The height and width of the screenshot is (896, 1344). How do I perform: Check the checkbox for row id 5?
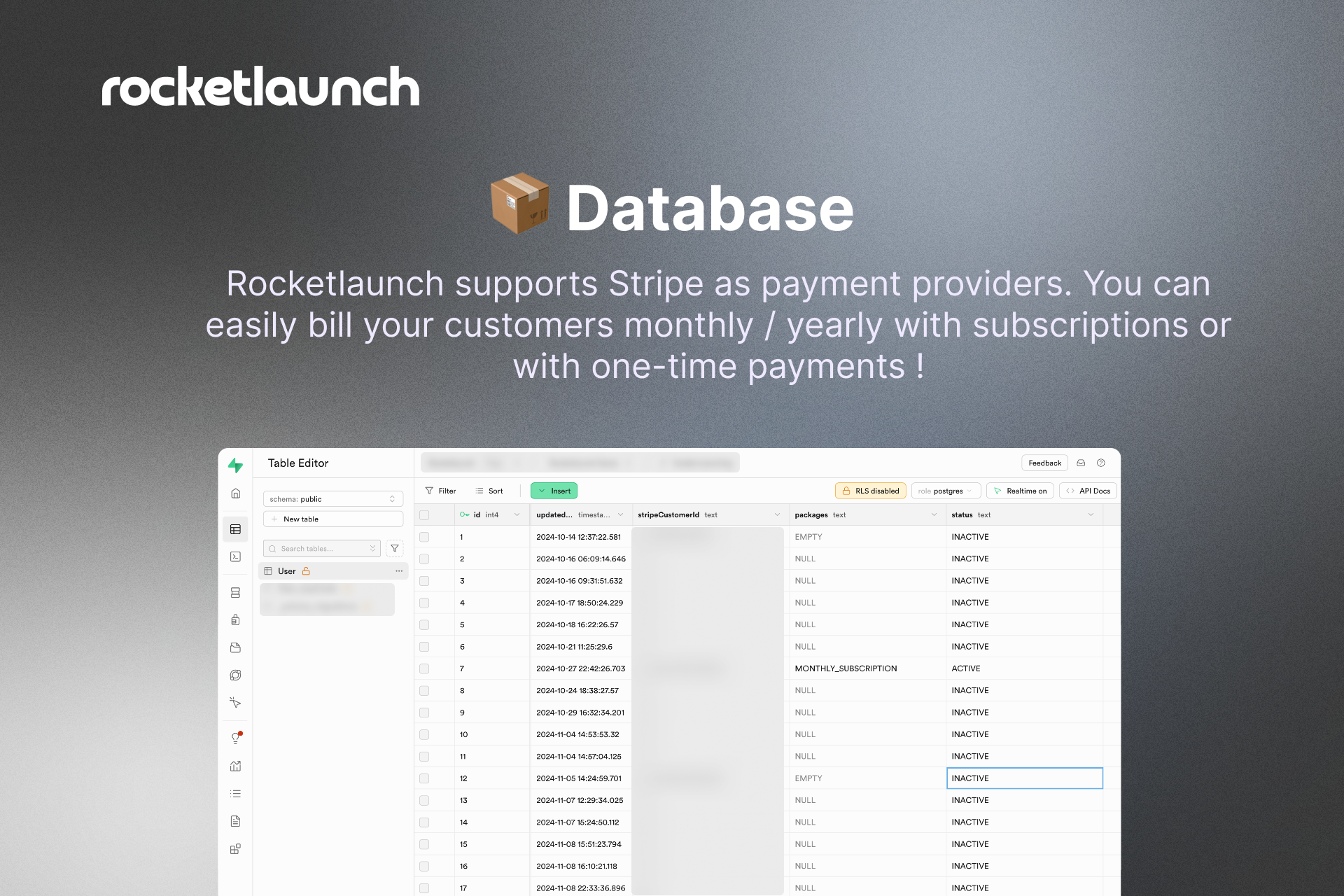point(424,625)
